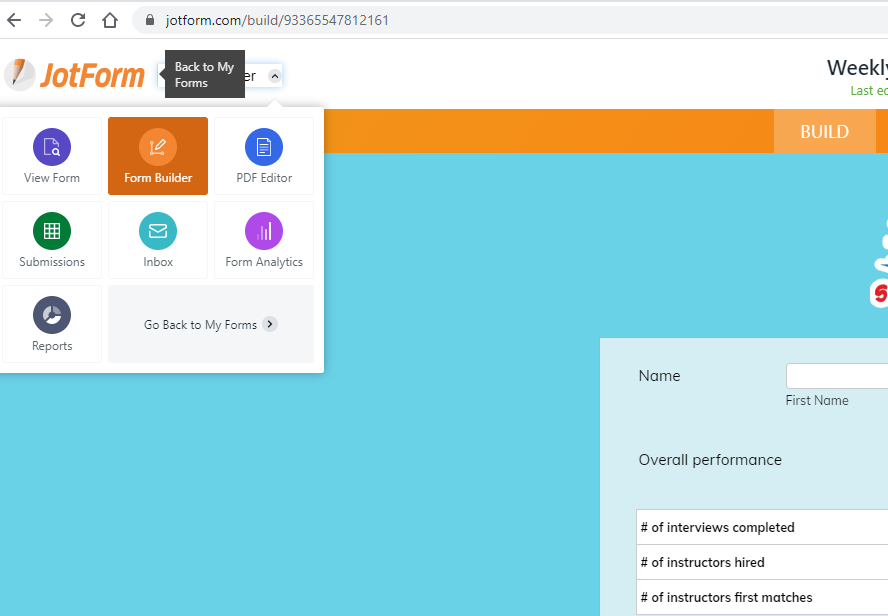This screenshot has height=616, width=888.
Task: Switch to the BUILD tab
Action: pyautogui.click(x=824, y=132)
